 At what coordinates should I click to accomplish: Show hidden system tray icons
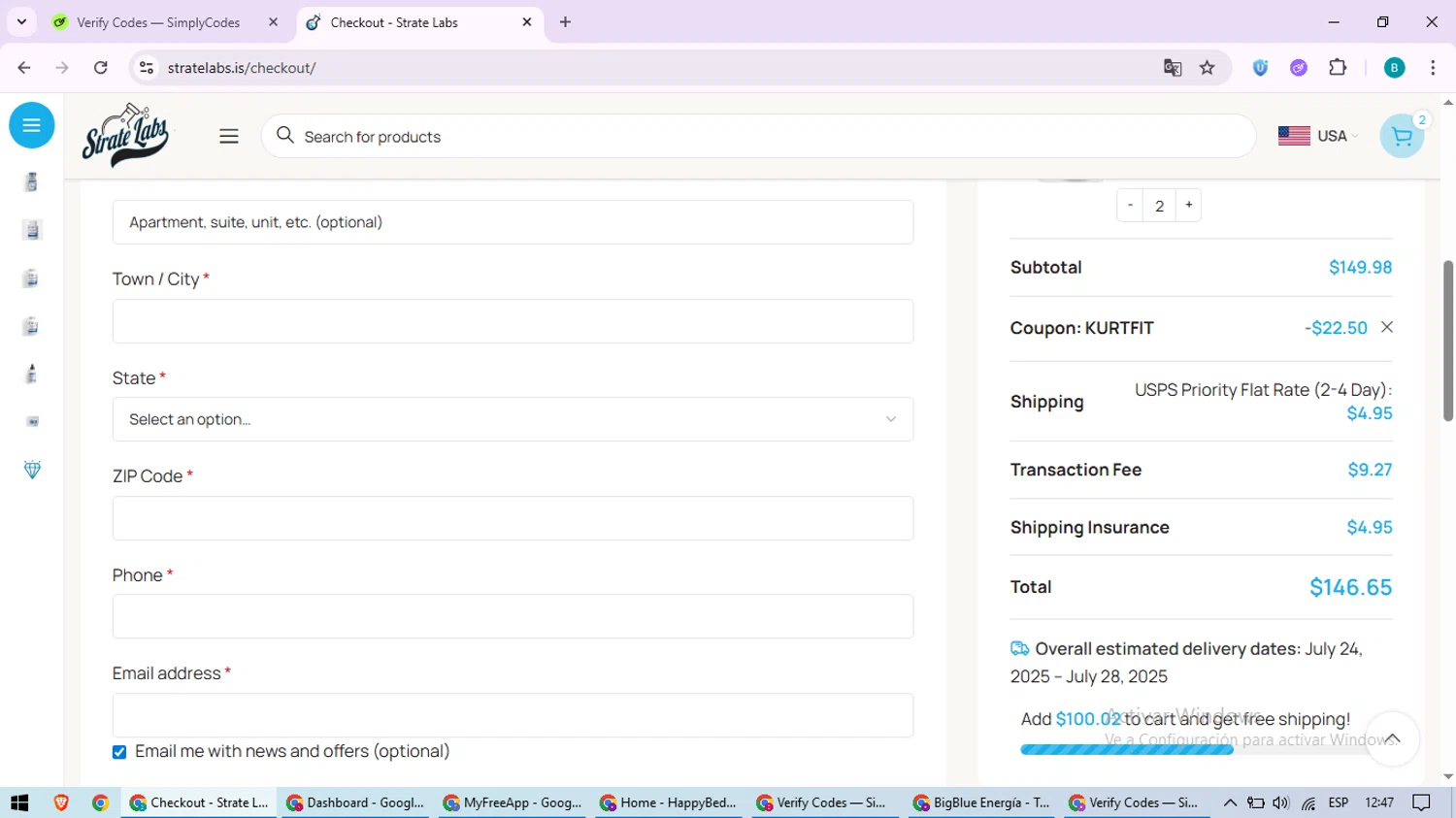point(1230,802)
